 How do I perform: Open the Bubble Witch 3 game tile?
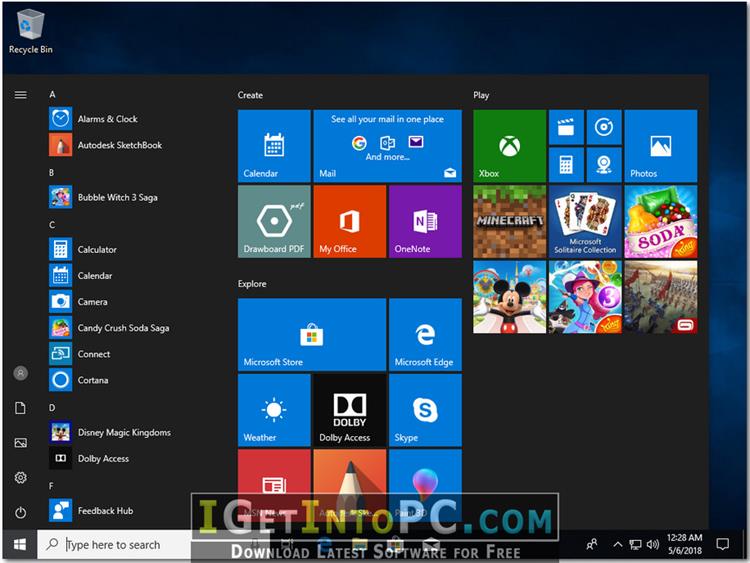tap(585, 297)
